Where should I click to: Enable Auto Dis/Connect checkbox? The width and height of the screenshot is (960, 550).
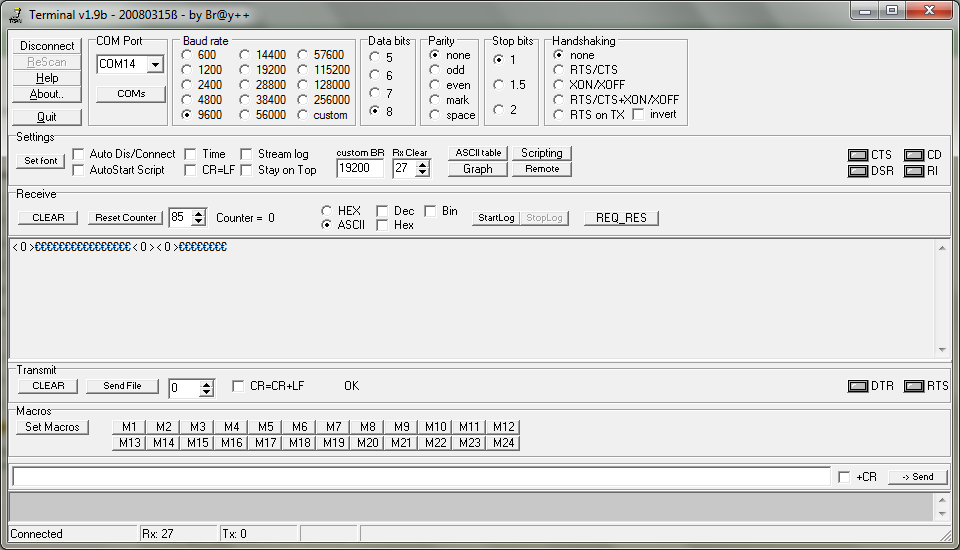point(78,154)
